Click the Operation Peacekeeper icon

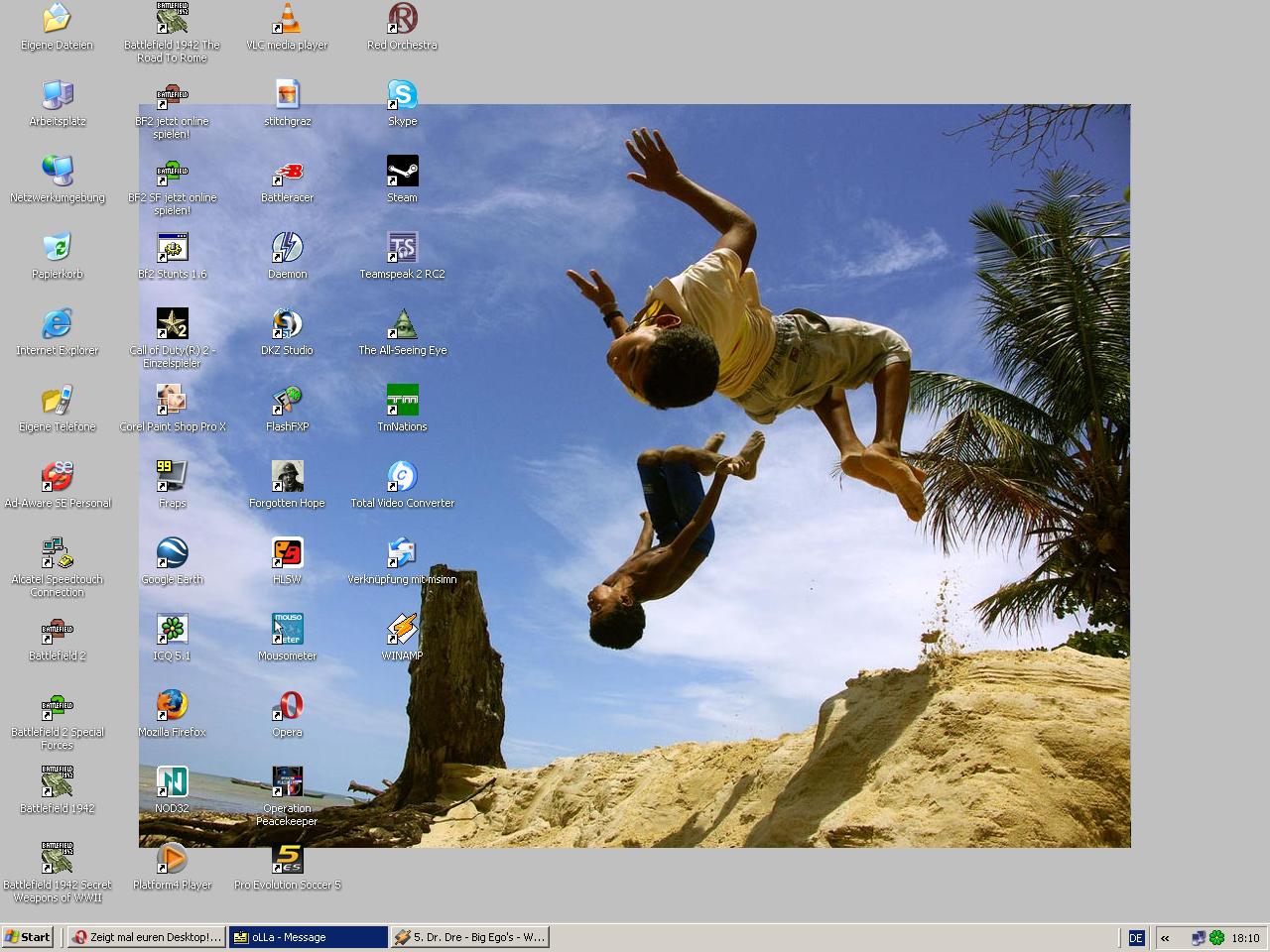[288, 781]
